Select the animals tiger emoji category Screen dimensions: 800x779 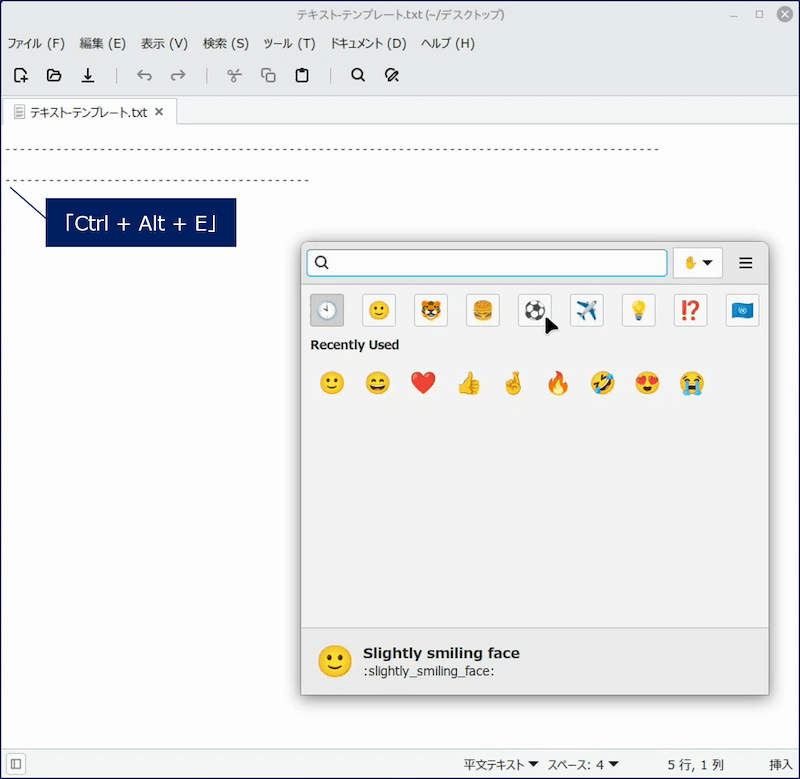click(431, 310)
